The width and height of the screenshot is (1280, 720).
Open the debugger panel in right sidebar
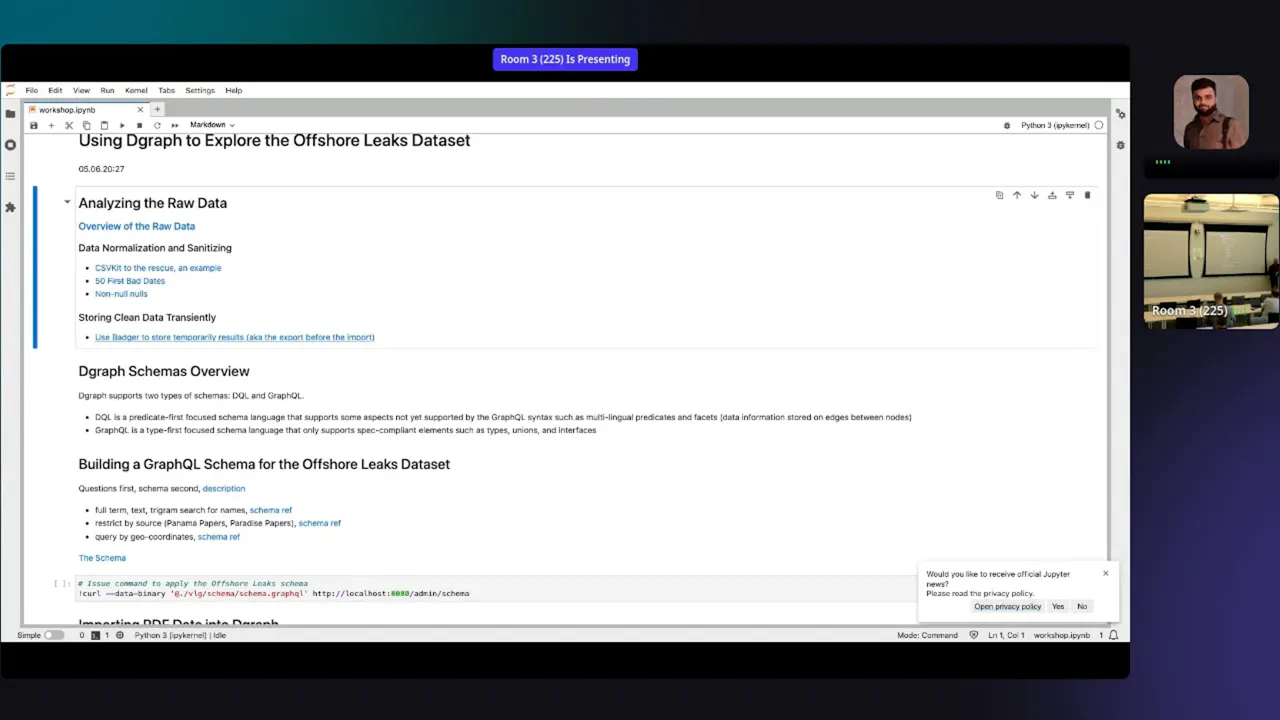point(1120,145)
